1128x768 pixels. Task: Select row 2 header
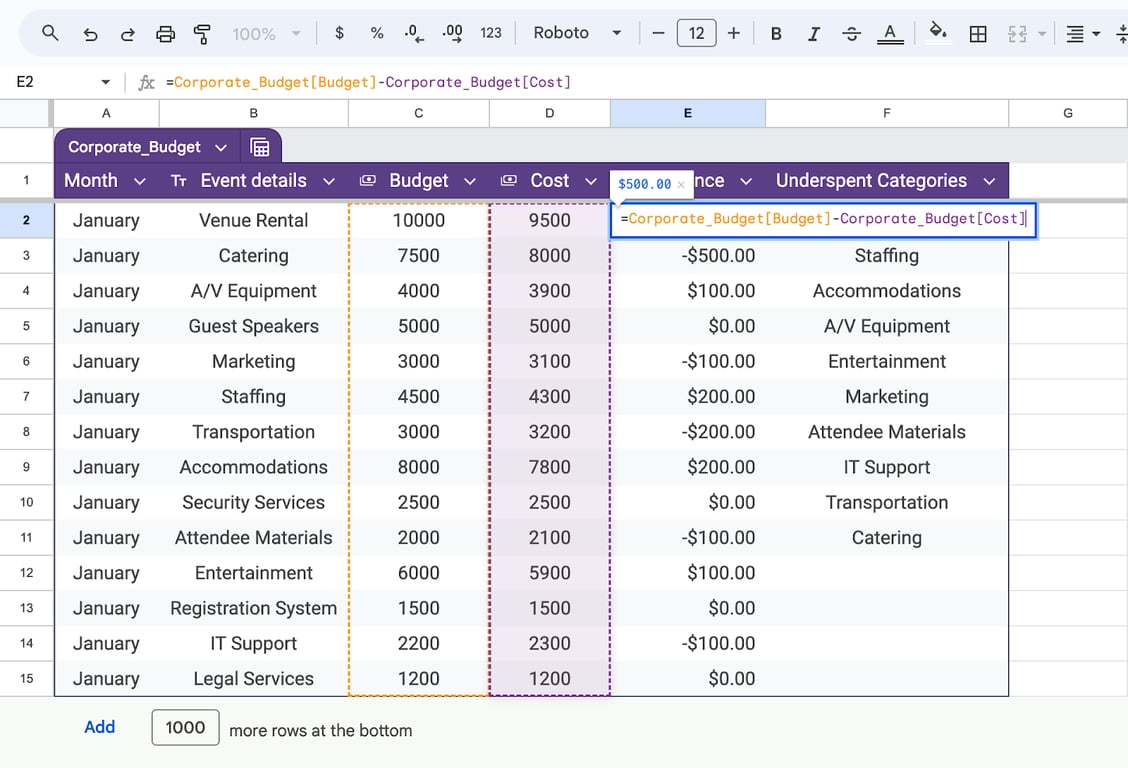click(x=27, y=220)
